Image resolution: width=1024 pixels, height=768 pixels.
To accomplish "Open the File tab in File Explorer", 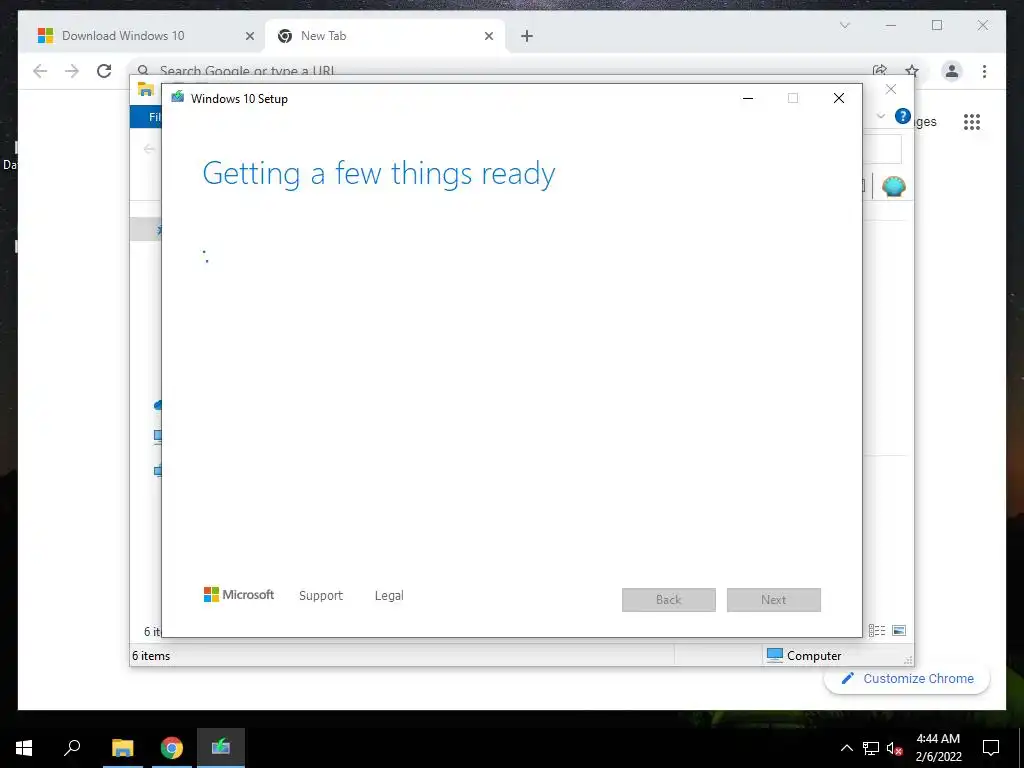I will coord(146,117).
